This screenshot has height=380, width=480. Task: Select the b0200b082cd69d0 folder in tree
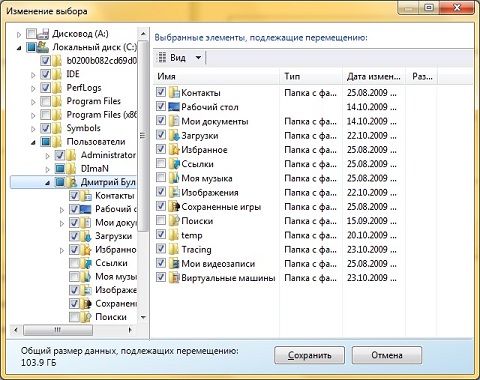[102, 61]
